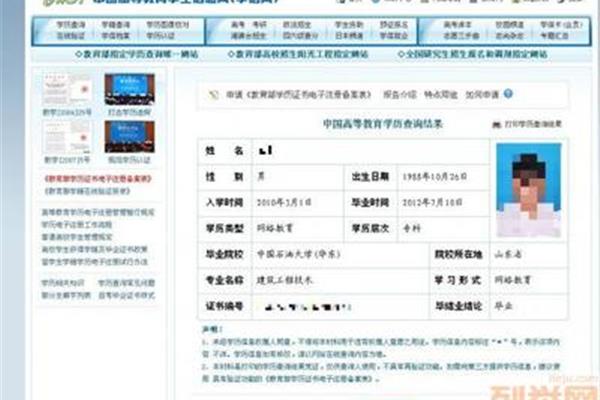Open 学历查询 in the navigation bar

(x=71, y=25)
